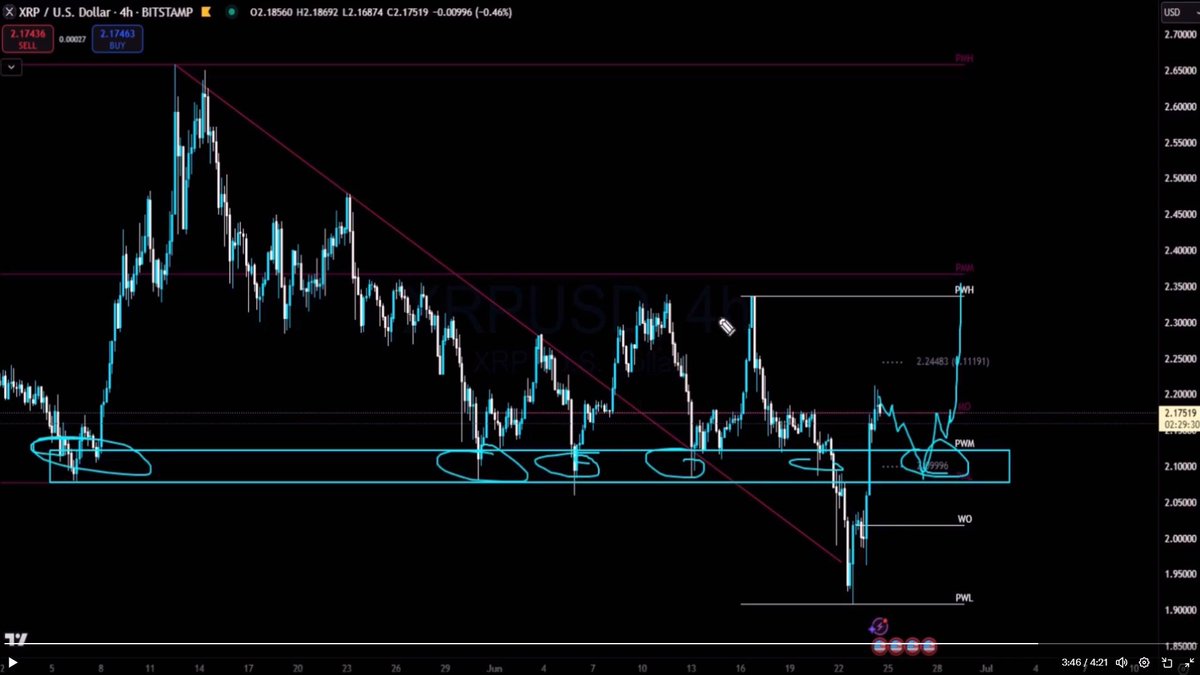
Task: Click the PWL label near 1.90
Action: point(964,598)
